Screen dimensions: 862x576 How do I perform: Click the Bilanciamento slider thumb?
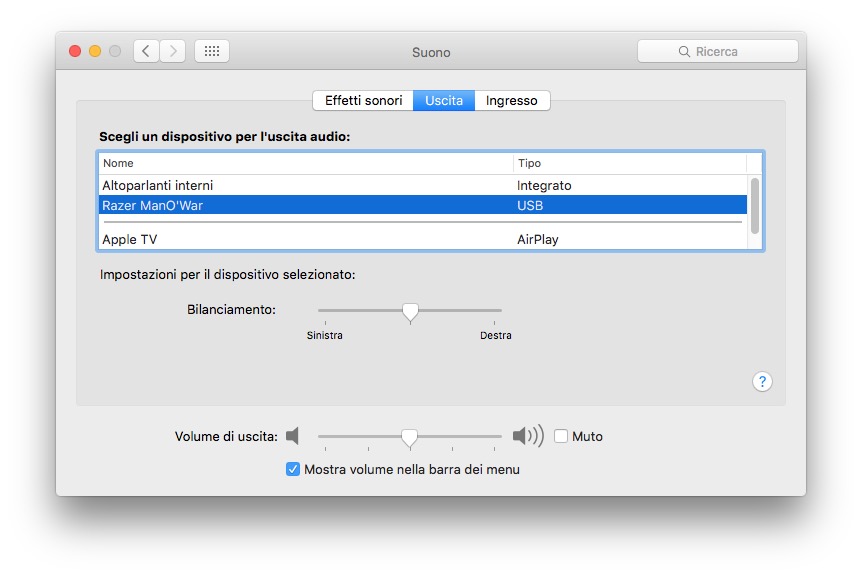point(410,312)
